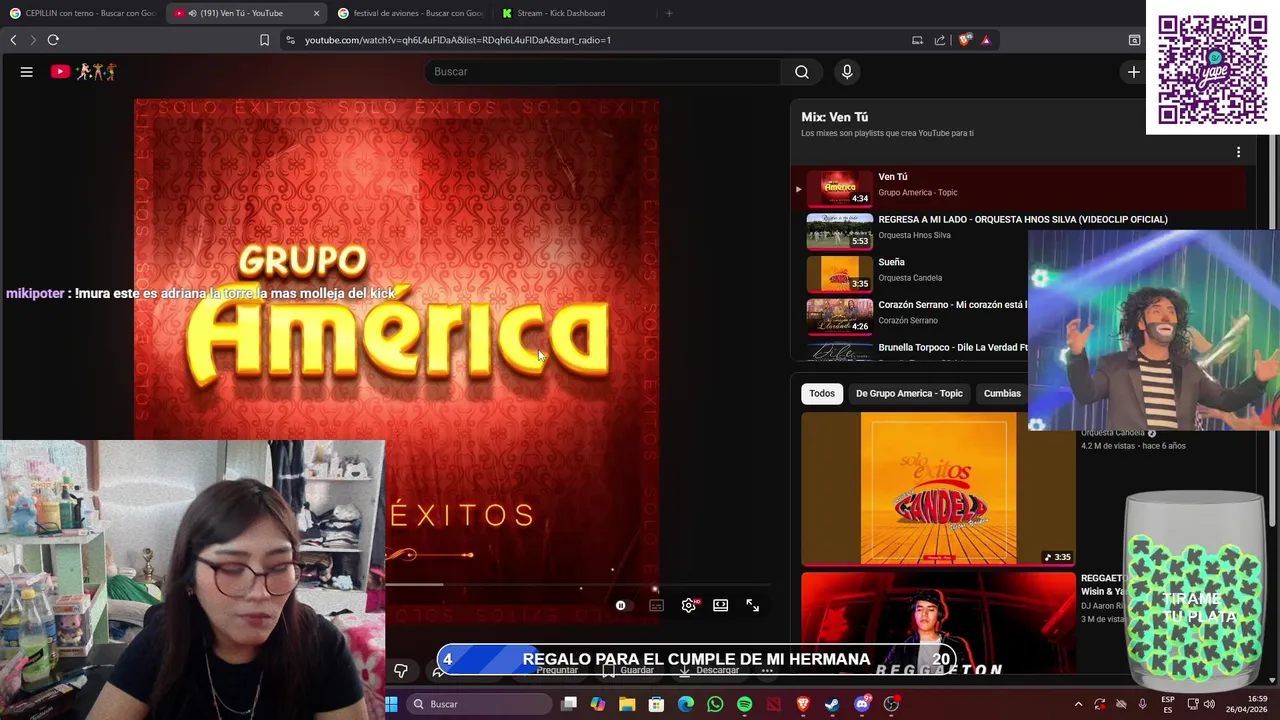Image resolution: width=1280 pixels, height=720 pixels.
Task: Click the dislike thumbs-down button
Action: pyautogui.click(x=401, y=670)
